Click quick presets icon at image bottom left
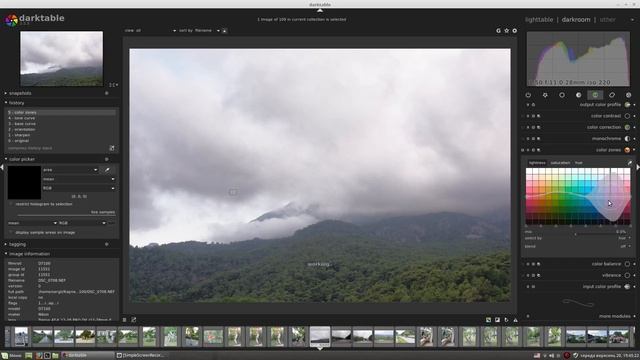This screenshot has height=360, width=640. coord(124,320)
